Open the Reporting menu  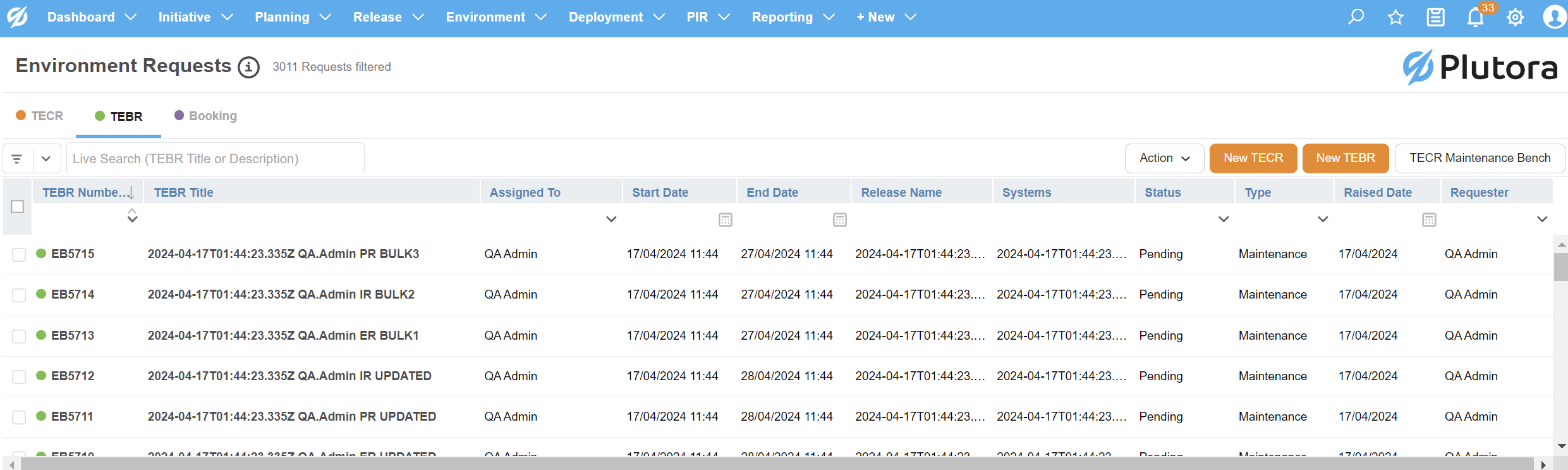(793, 17)
